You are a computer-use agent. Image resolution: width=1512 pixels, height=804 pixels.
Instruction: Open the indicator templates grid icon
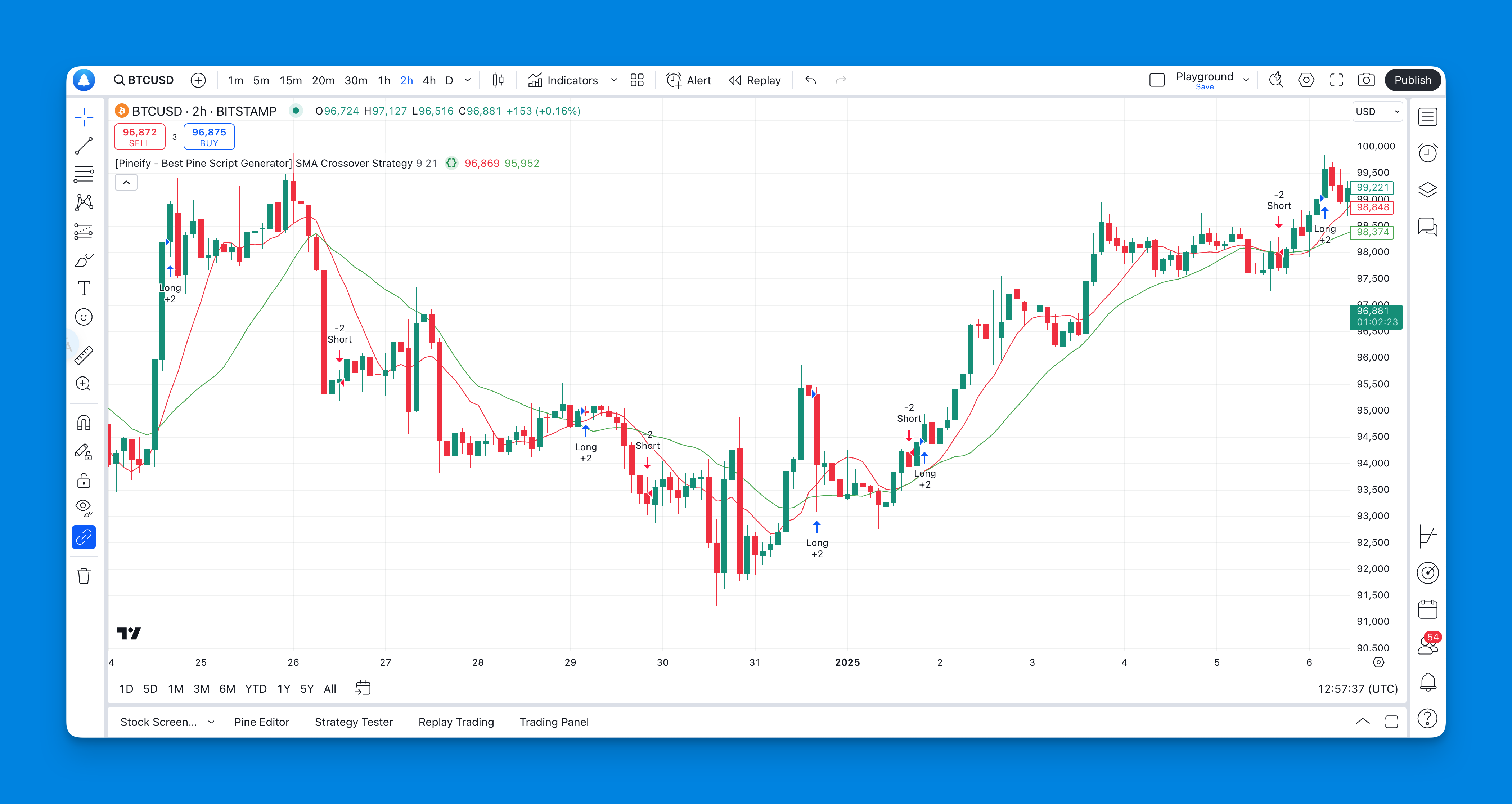[637, 80]
